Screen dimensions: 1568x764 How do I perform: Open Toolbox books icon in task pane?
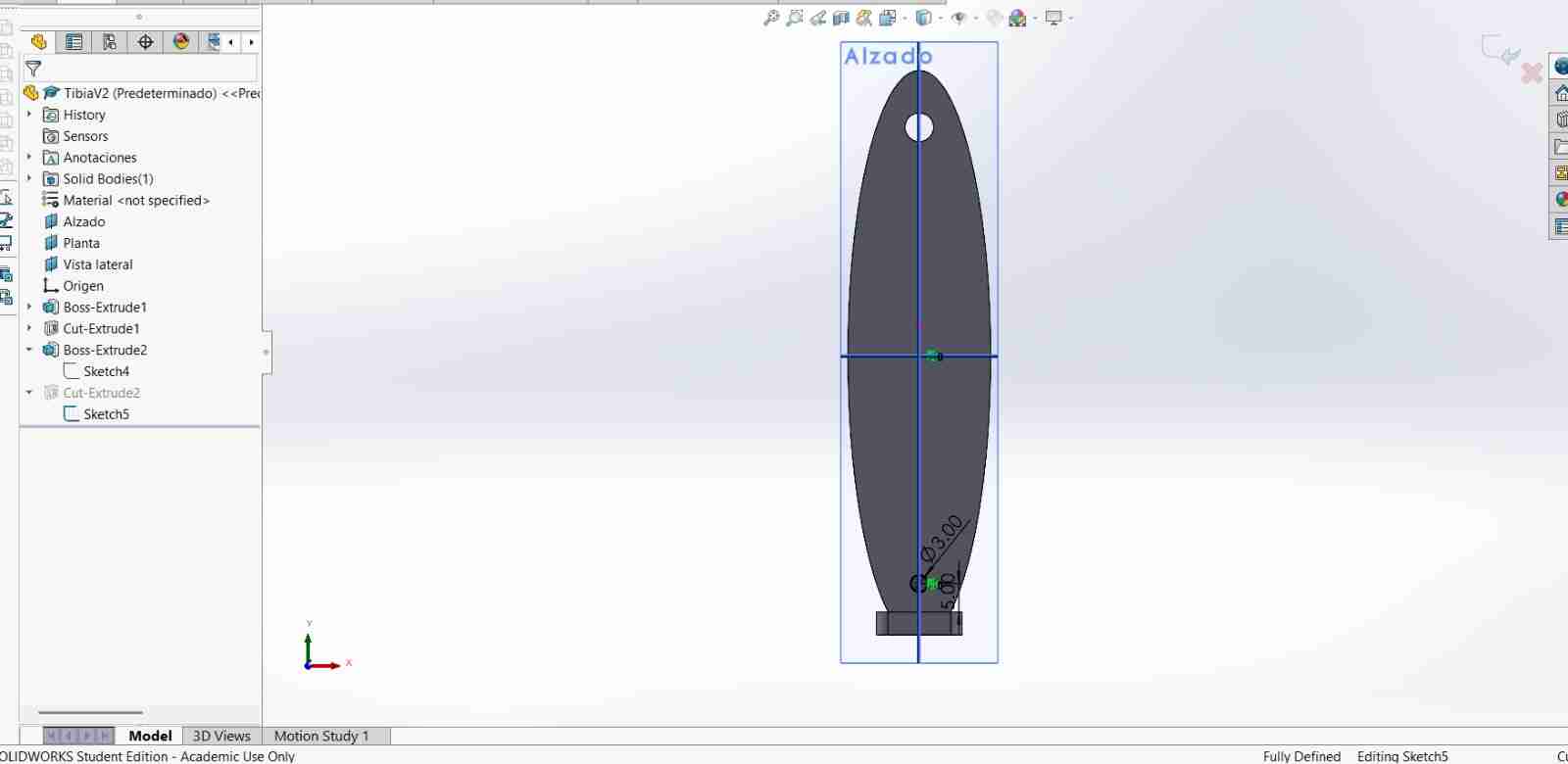(x=1560, y=120)
